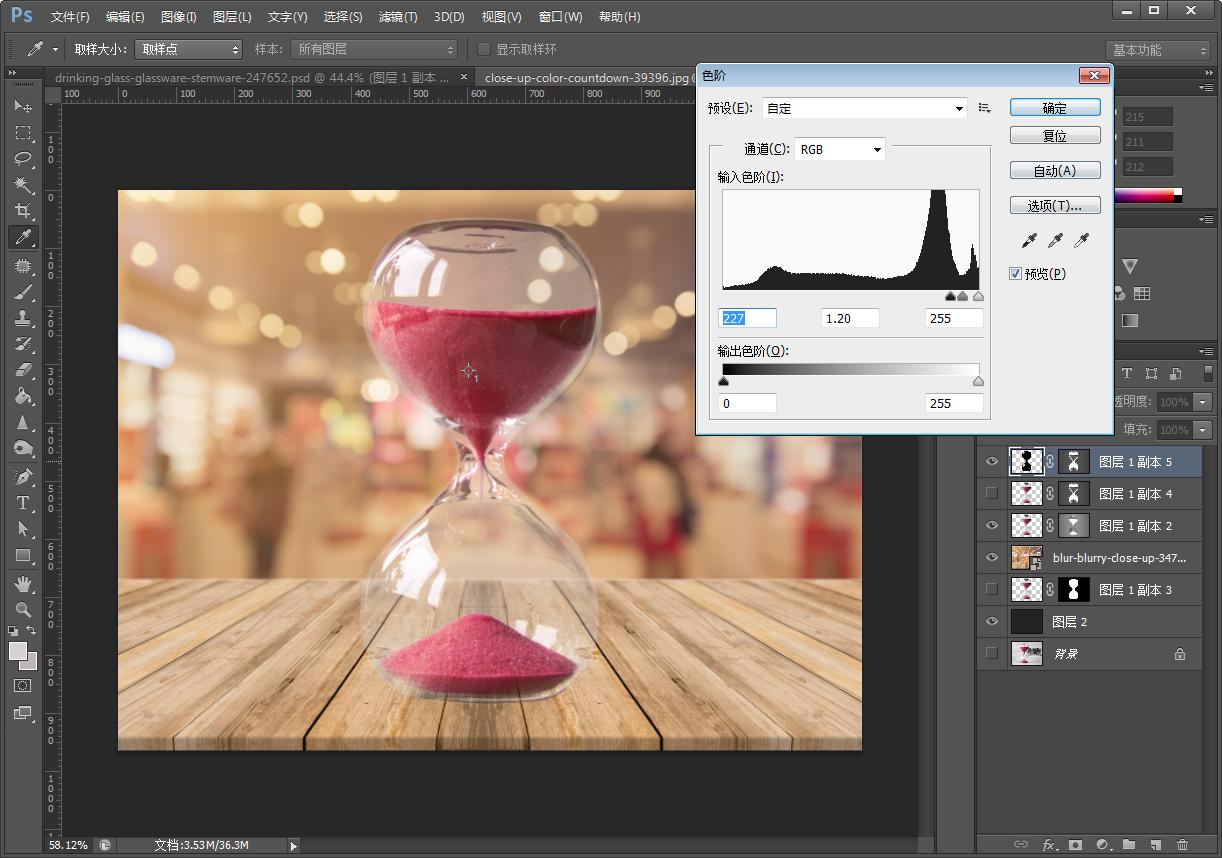
Task: Expand the 取样大小 sample size dropdown
Action: coord(188,49)
